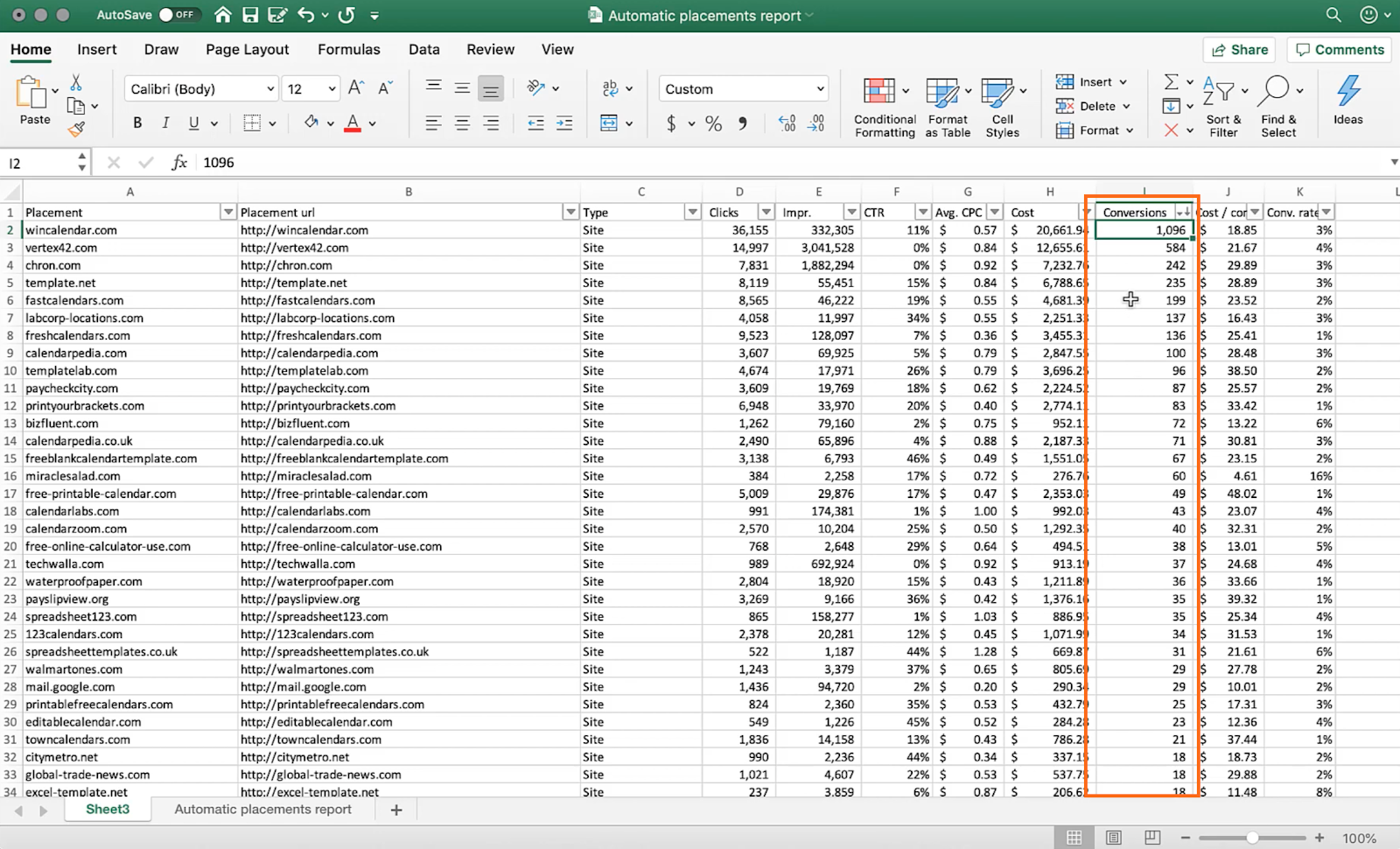Open the Ideas lightning bolt tool
The image size is (1400, 849).
click(x=1347, y=91)
